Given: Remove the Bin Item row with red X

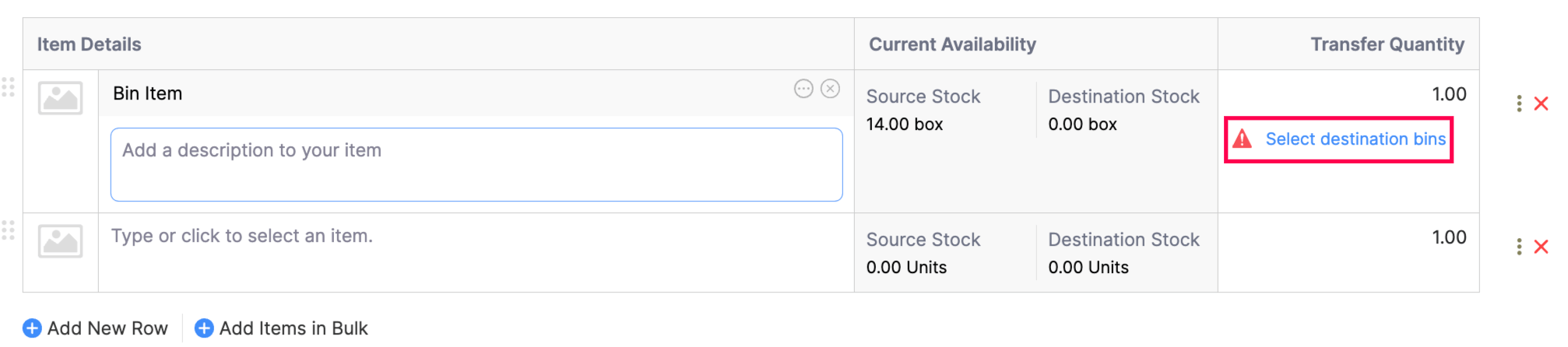Looking at the screenshot, I should 1541,103.
